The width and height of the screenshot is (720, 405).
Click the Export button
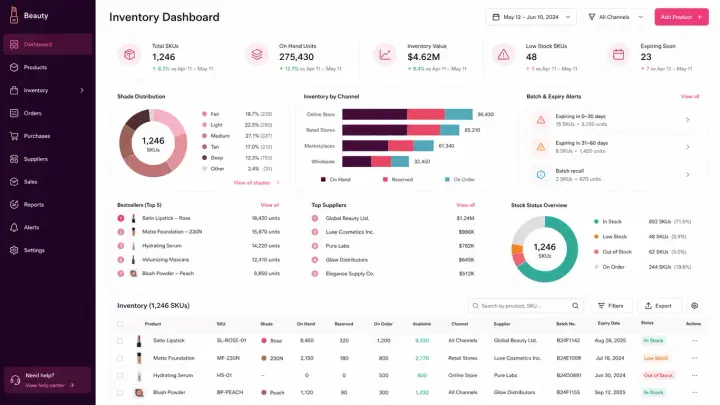pyautogui.click(x=658, y=306)
